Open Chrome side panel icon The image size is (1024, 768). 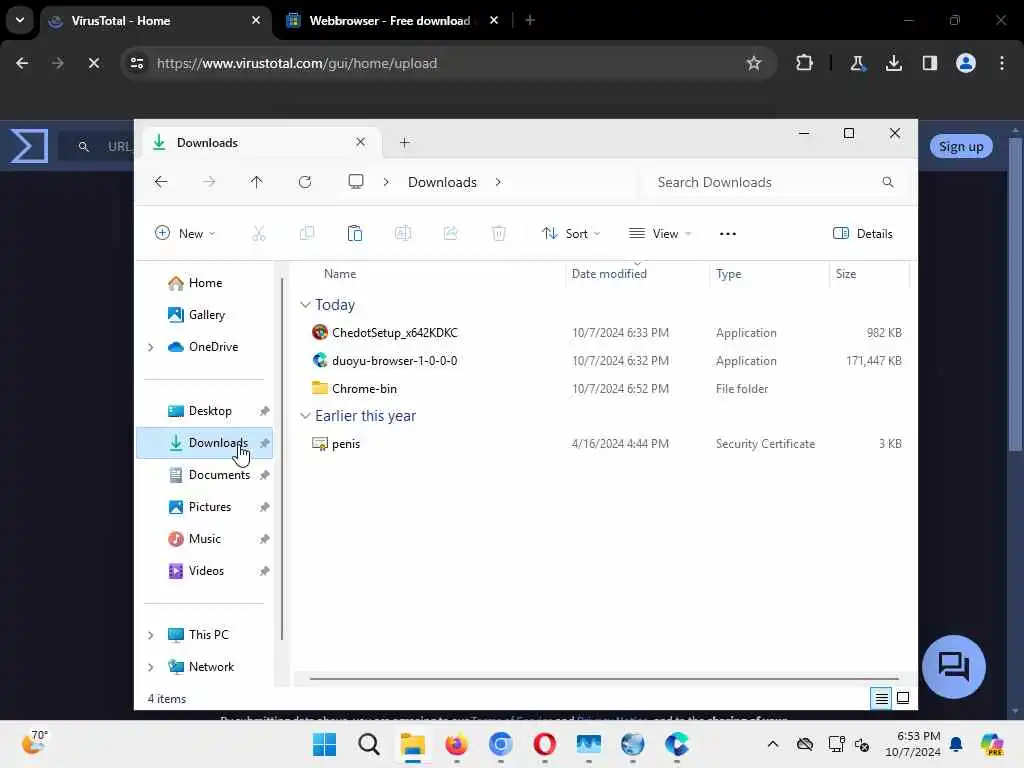coord(930,63)
